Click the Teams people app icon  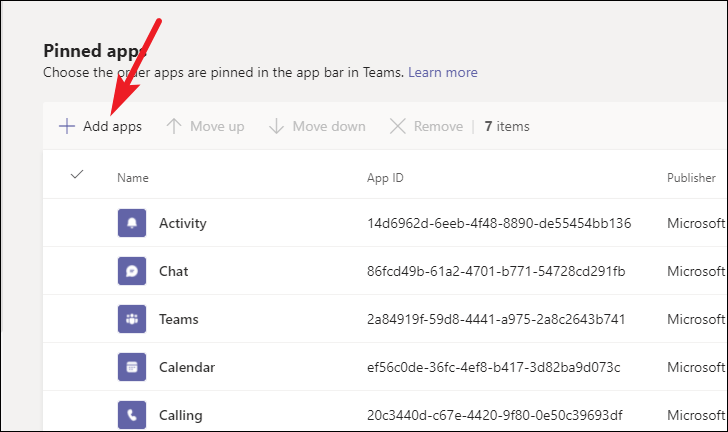132,319
